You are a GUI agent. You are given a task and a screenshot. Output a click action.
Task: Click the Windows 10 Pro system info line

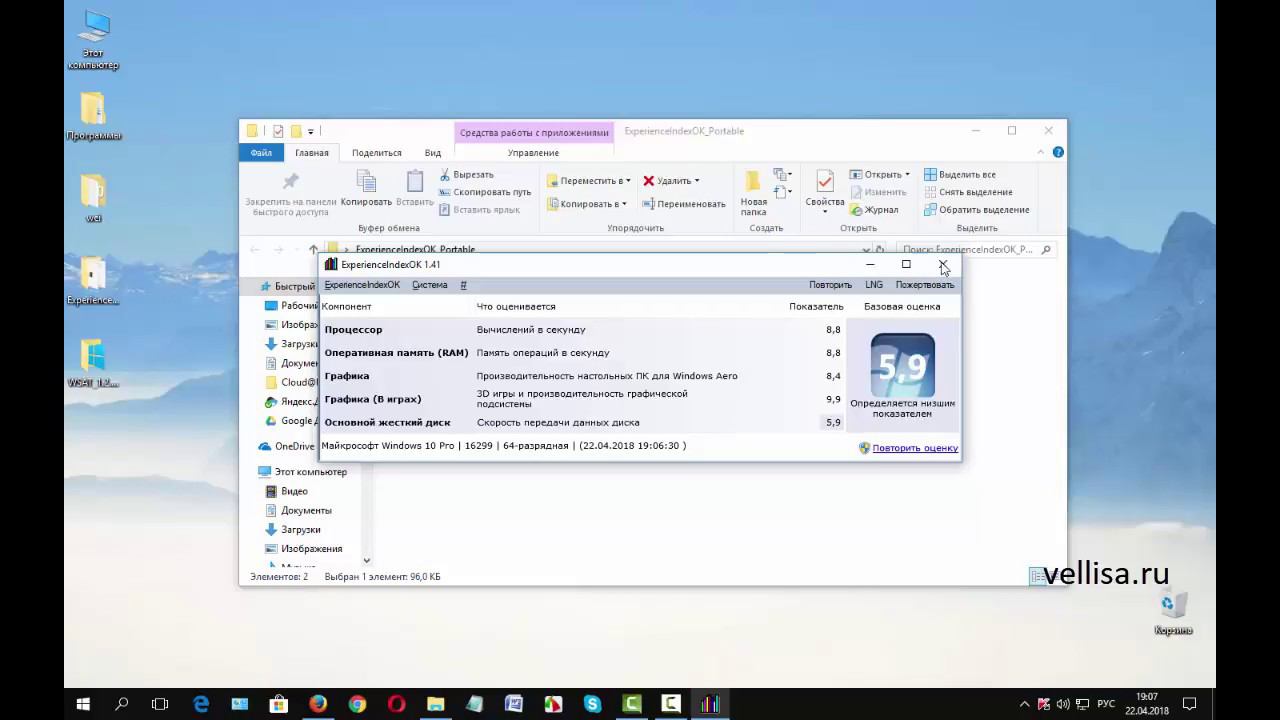pyautogui.click(x=504, y=446)
